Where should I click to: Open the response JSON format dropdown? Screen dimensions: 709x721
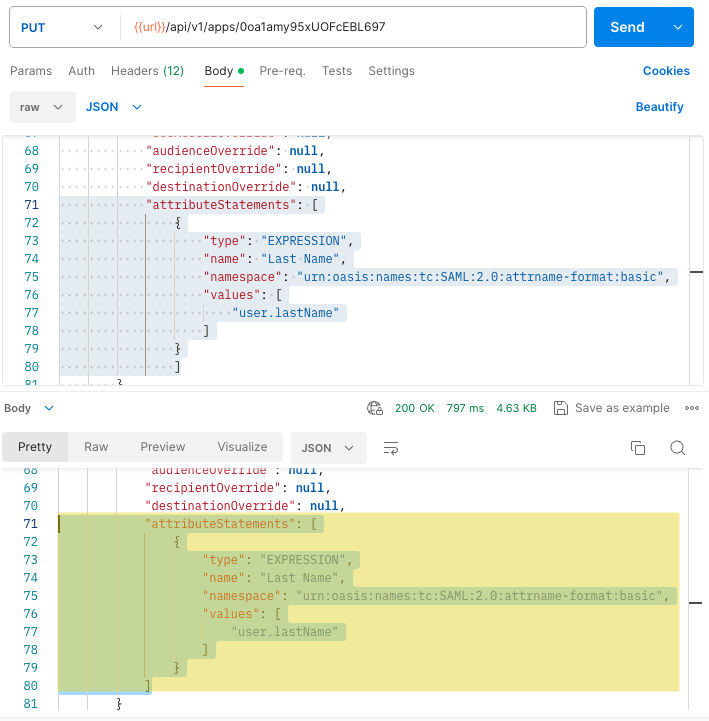tap(328, 448)
